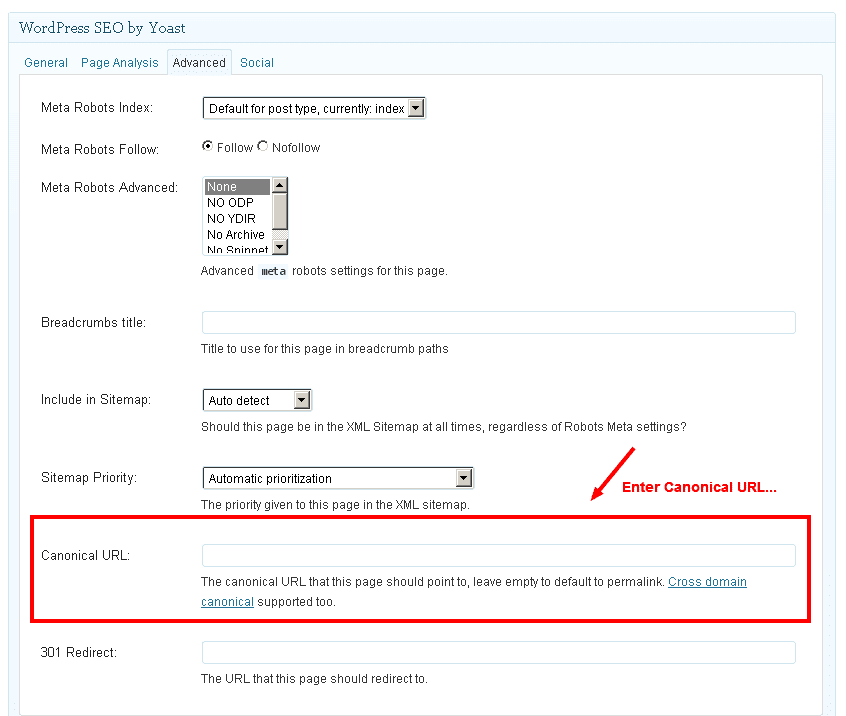Select the Follow radio button
The width and height of the screenshot is (846, 716).
[207, 146]
